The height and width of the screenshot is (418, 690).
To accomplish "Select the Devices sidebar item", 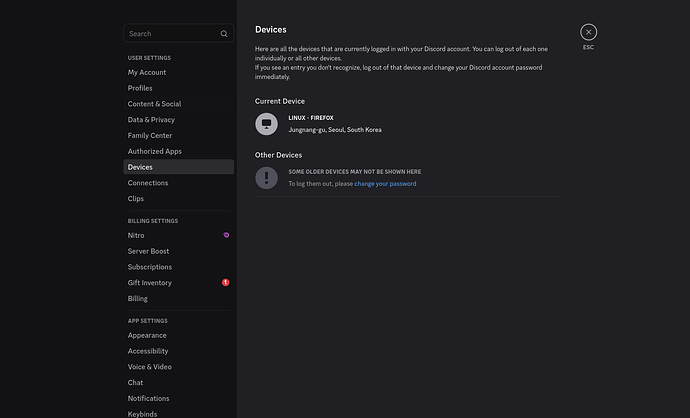I will coord(178,167).
